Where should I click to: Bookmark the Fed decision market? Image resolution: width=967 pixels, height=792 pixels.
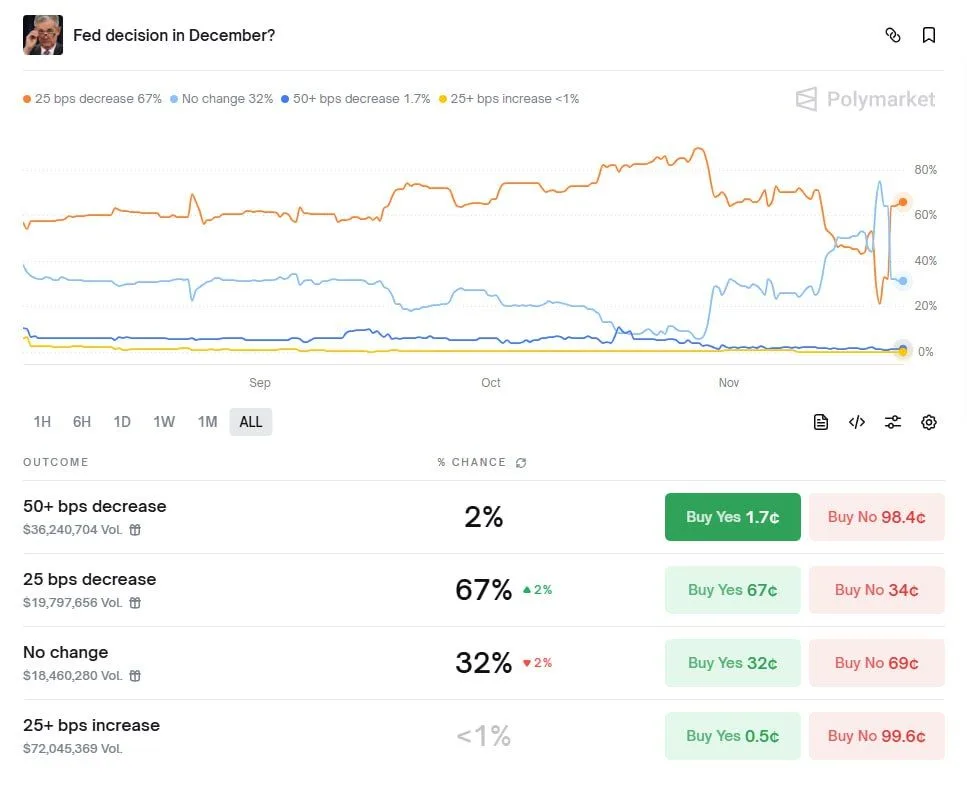point(929,36)
